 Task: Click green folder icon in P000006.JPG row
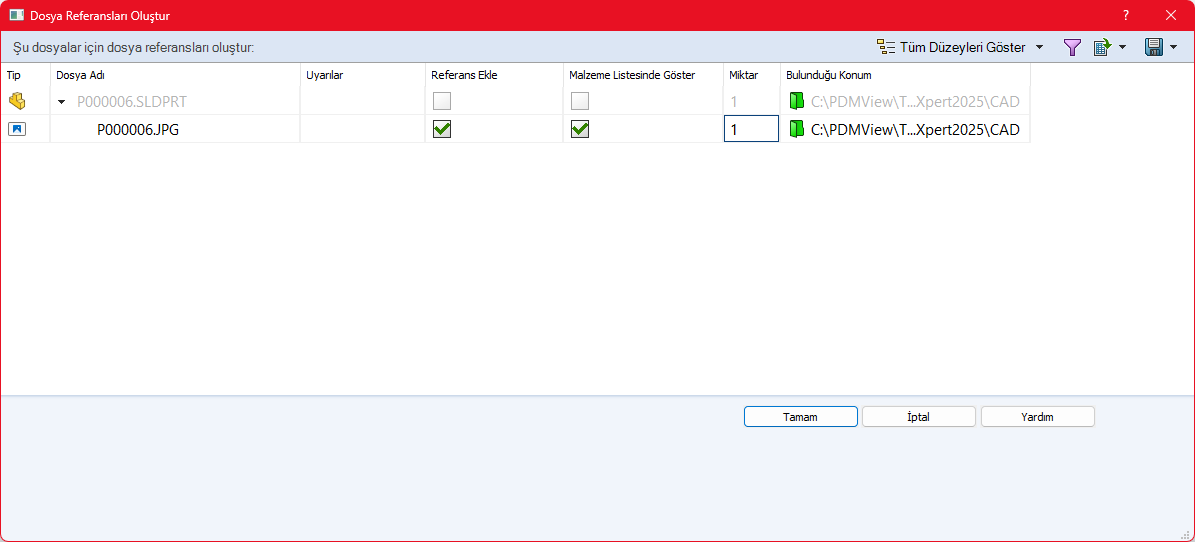[x=796, y=129]
